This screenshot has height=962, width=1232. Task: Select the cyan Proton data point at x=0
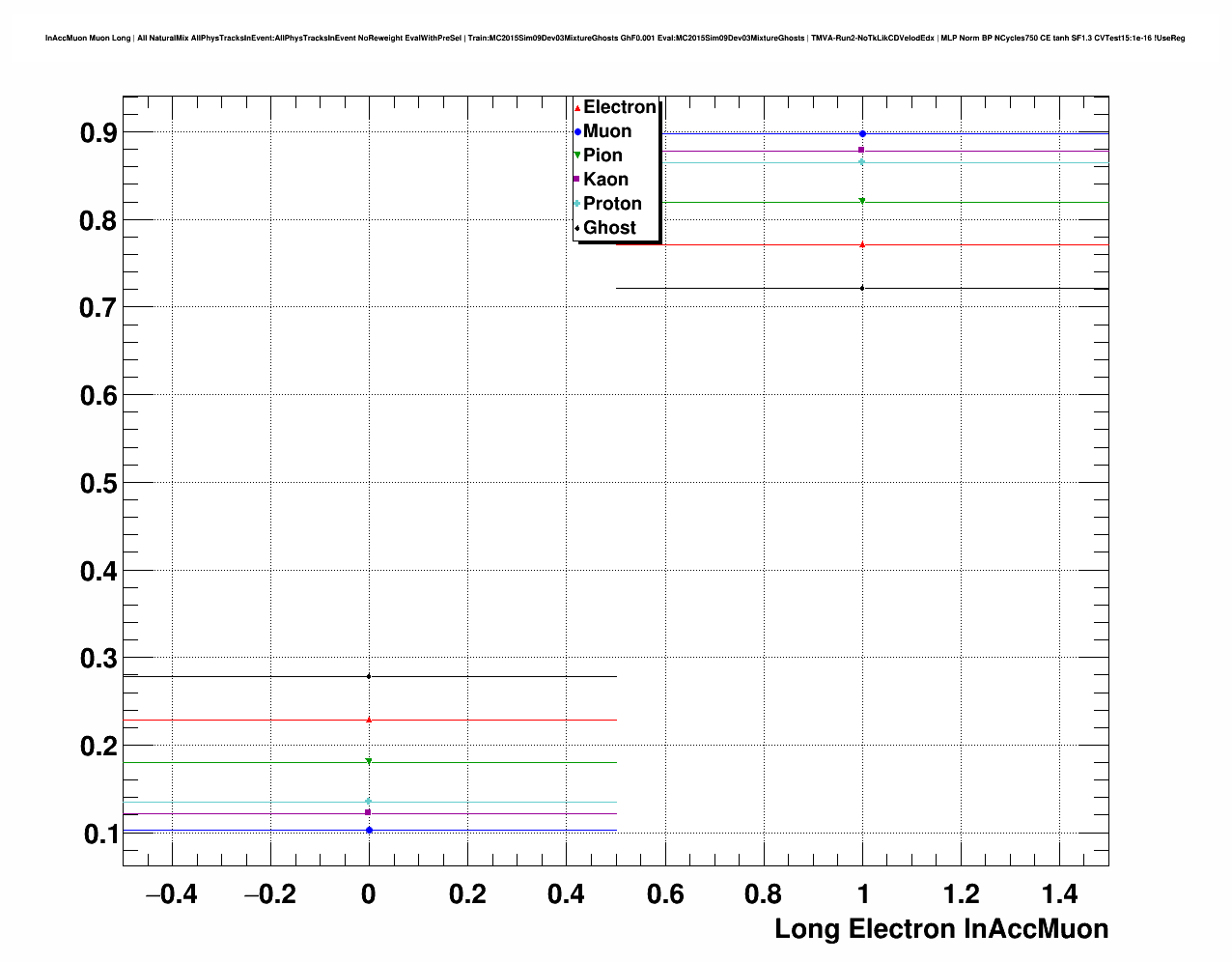[x=369, y=802]
